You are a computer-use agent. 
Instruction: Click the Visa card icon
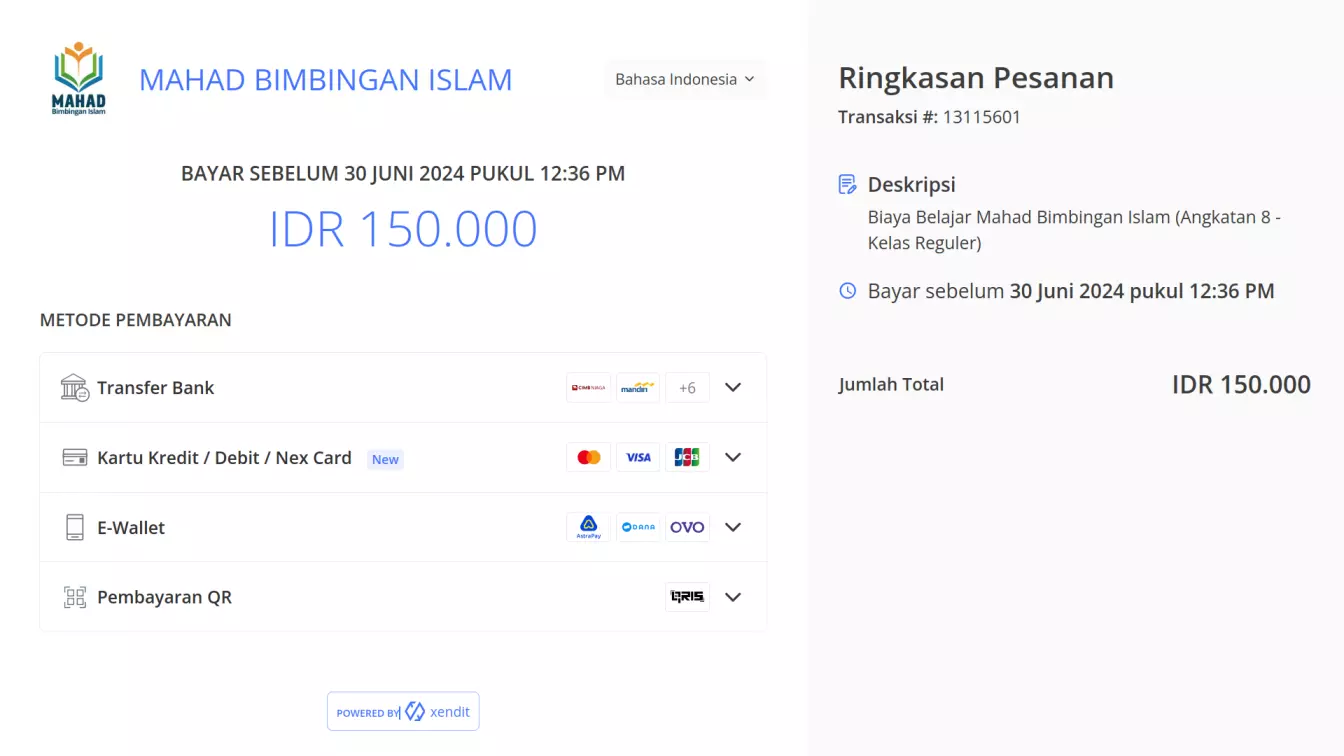pos(638,457)
